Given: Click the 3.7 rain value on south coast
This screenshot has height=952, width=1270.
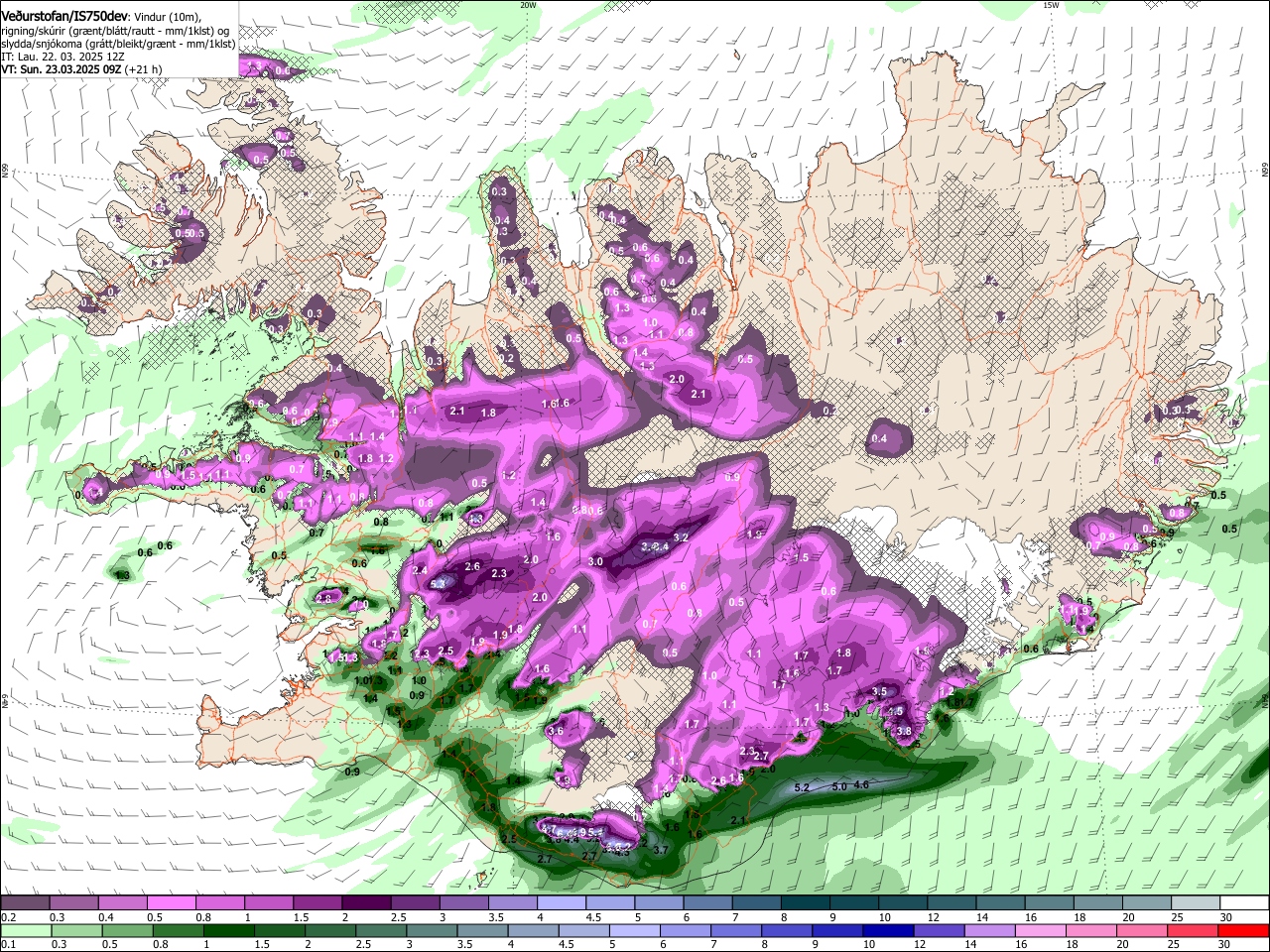Looking at the screenshot, I should click(x=663, y=850).
